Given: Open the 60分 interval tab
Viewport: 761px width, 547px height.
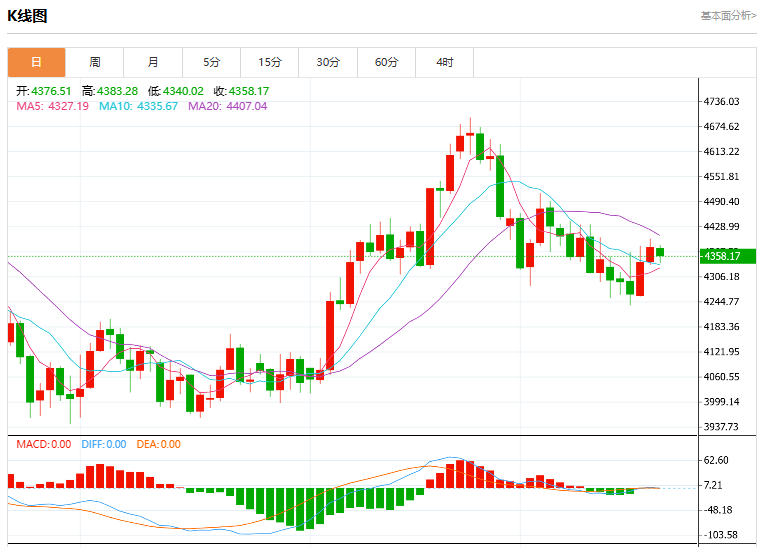Looking at the screenshot, I should [386, 62].
